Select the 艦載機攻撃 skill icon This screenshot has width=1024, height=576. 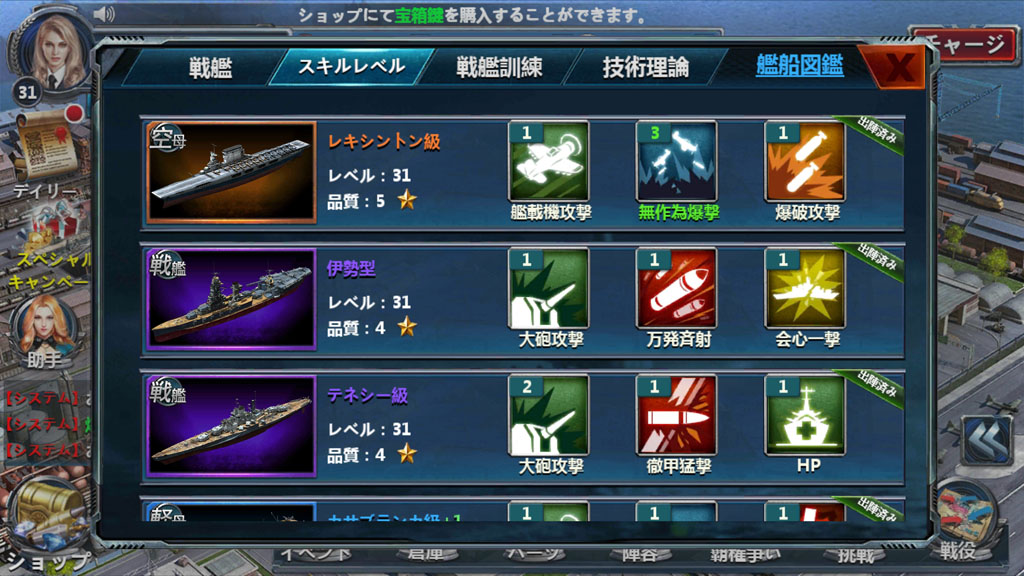coord(549,161)
